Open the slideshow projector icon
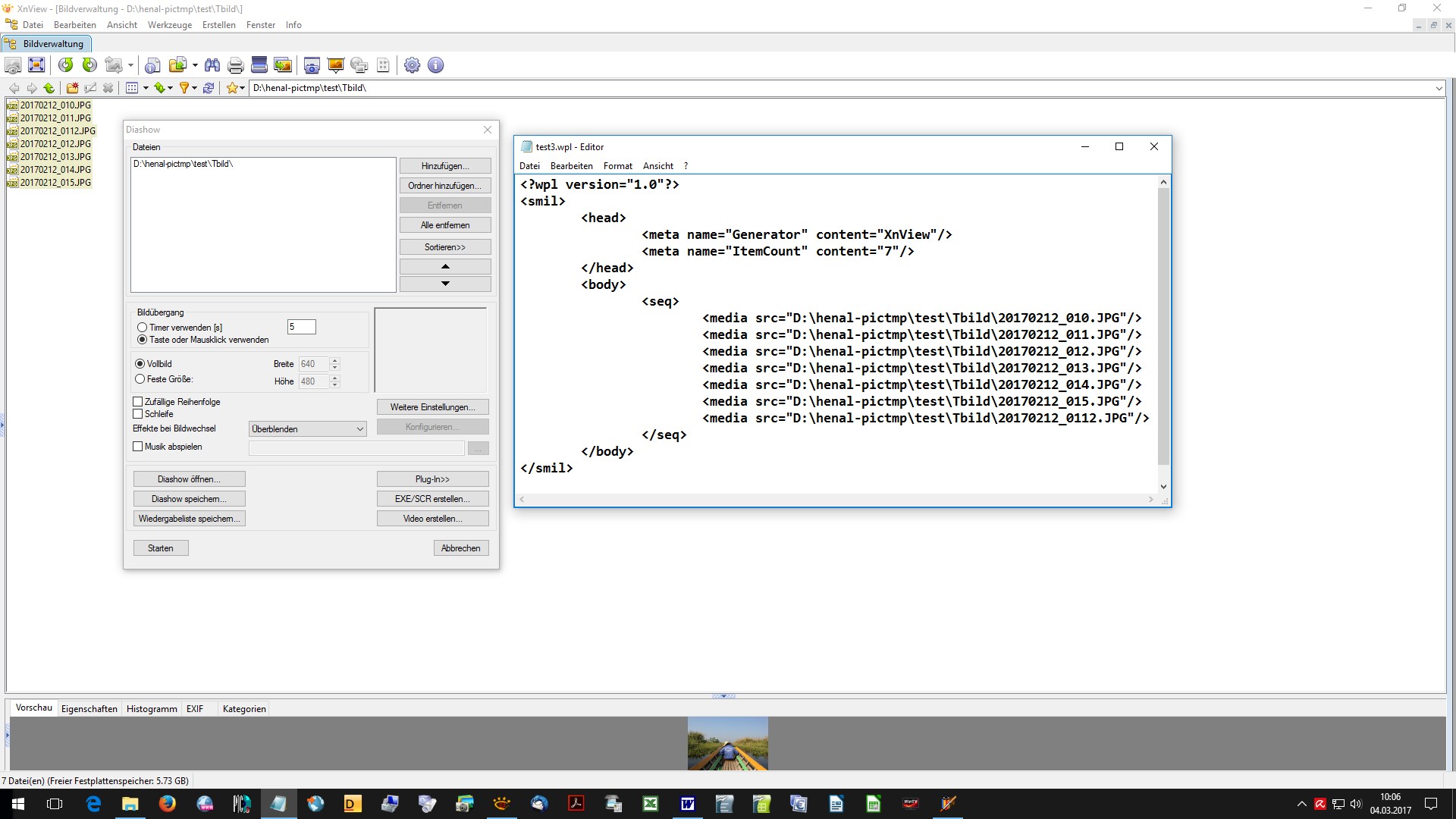Screen dimensions: 1456x819 [335, 65]
